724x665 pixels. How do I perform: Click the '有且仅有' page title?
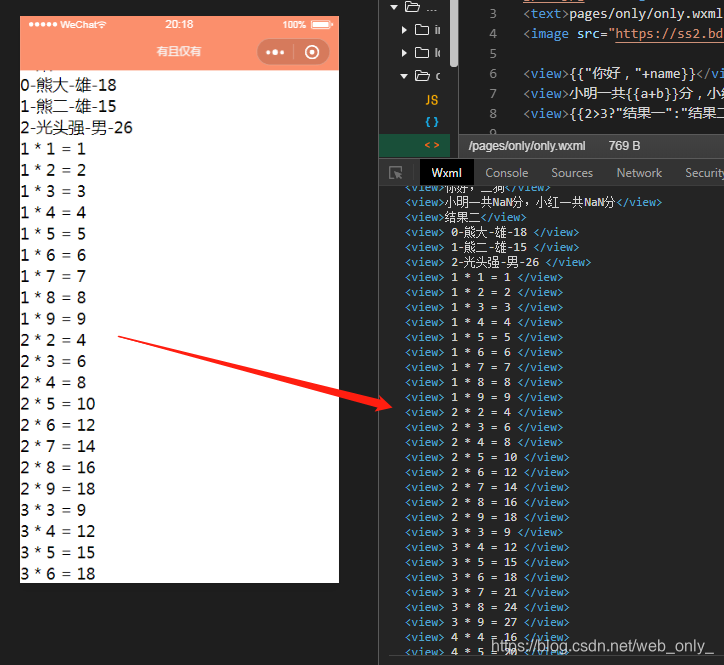[179, 51]
